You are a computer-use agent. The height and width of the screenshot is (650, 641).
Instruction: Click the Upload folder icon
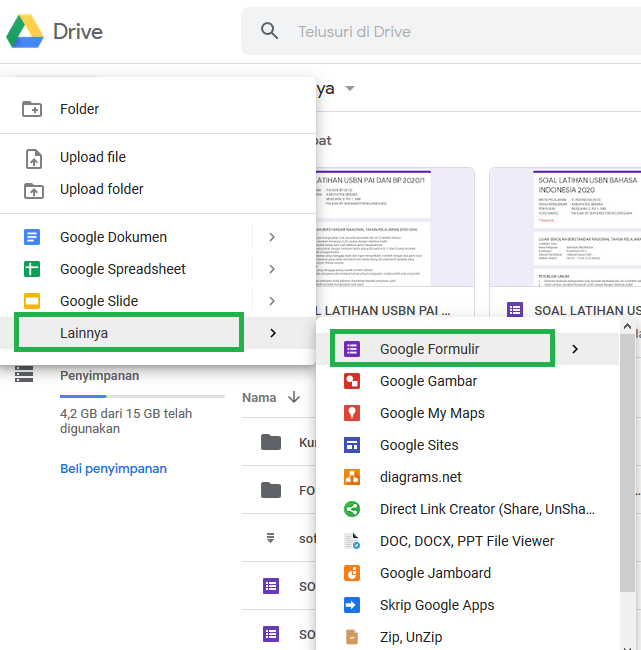tap(34, 190)
